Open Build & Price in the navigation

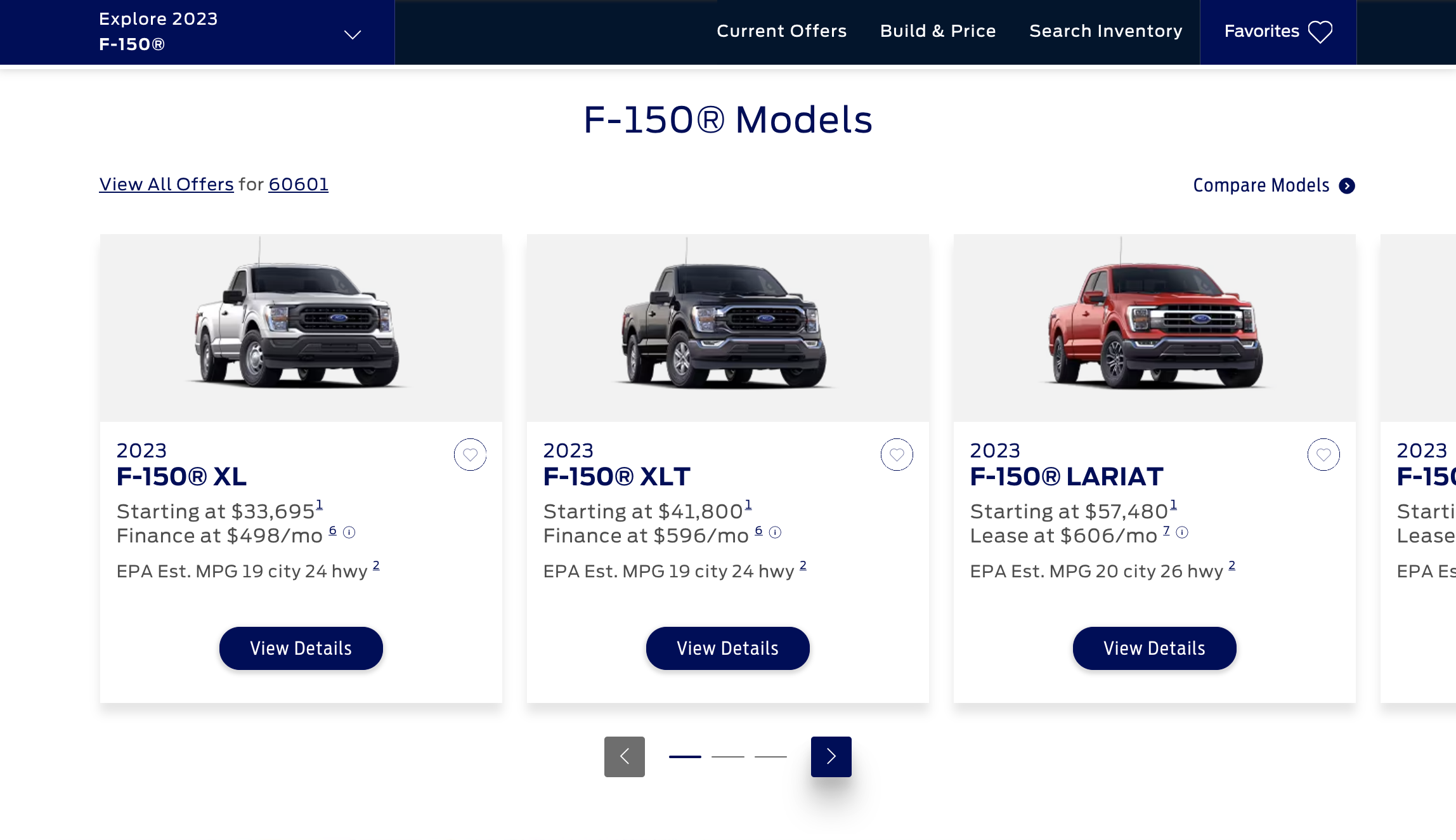pyautogui.click(x=938, y=31)
